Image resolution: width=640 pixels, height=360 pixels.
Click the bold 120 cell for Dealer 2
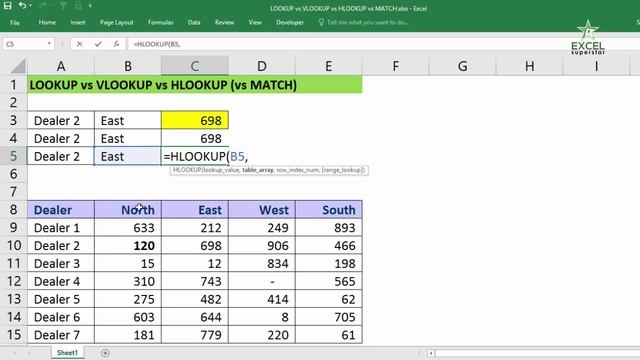[x=128, y=245]
